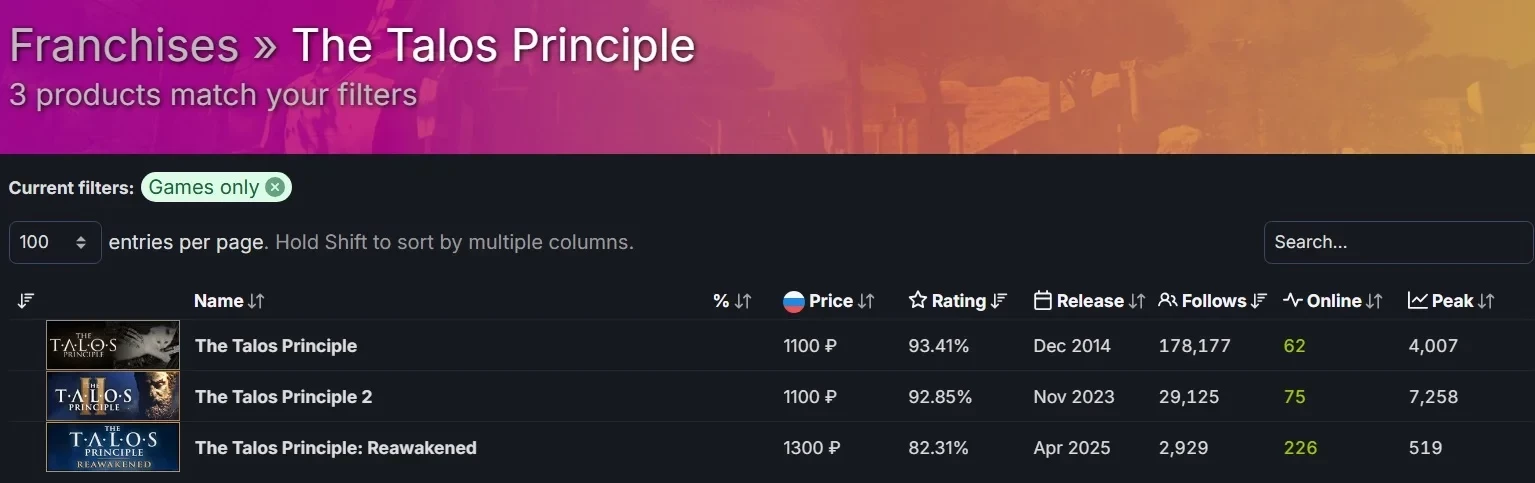Sort by Peak players column
This screenshot has height=483, width=1535.
coord(1451,301)
